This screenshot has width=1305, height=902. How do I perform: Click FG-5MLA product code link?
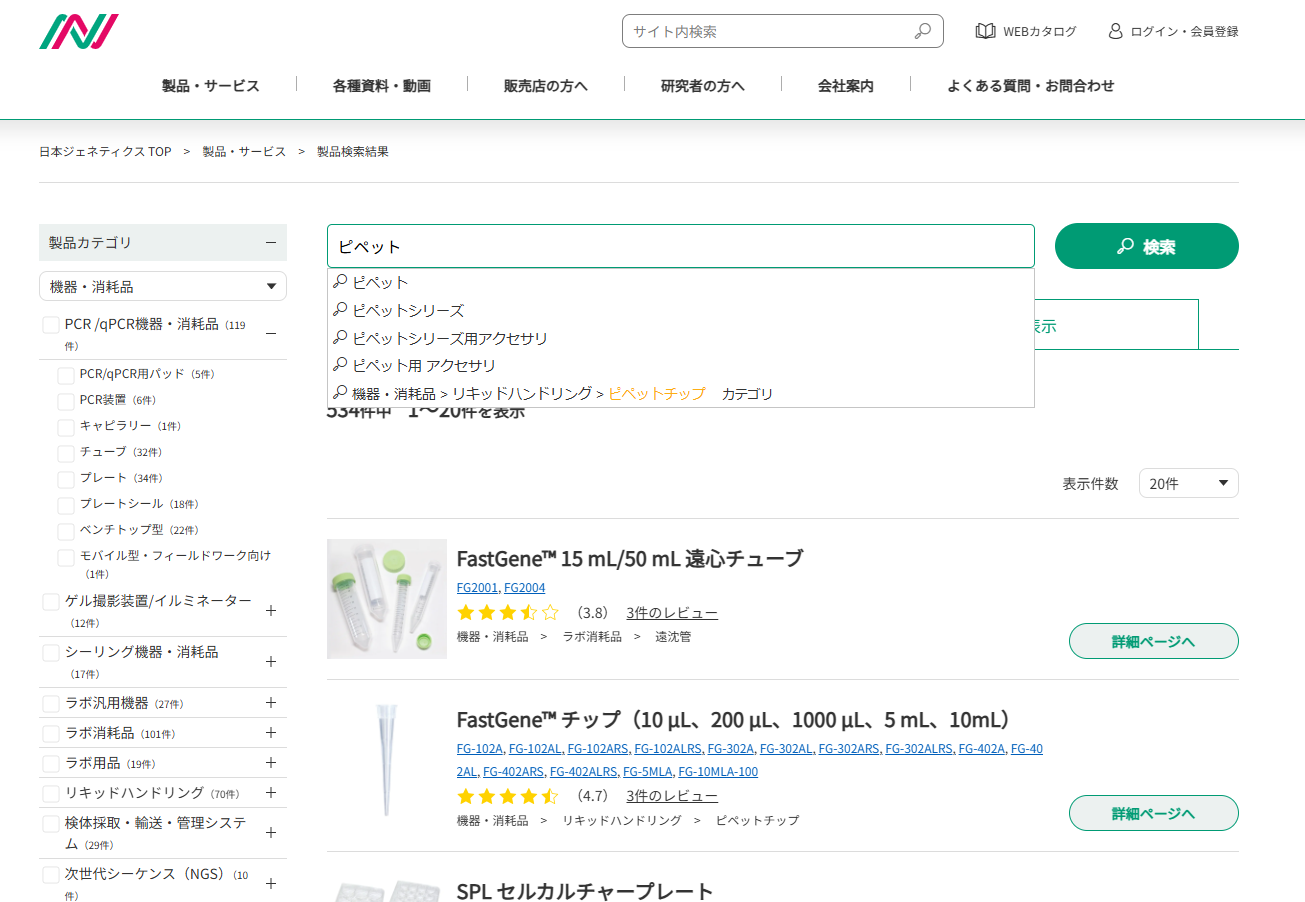pos(647,772)
